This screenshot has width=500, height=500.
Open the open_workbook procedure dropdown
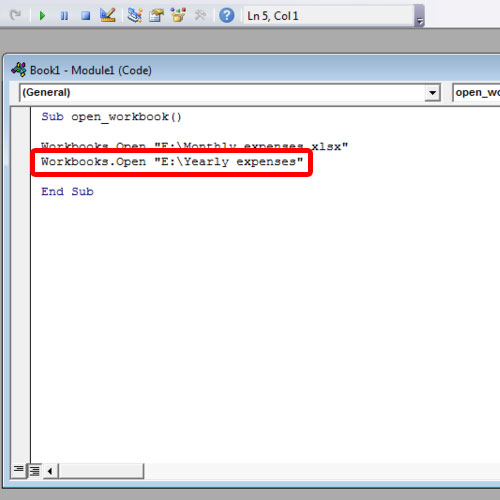[x=476, y=92]
